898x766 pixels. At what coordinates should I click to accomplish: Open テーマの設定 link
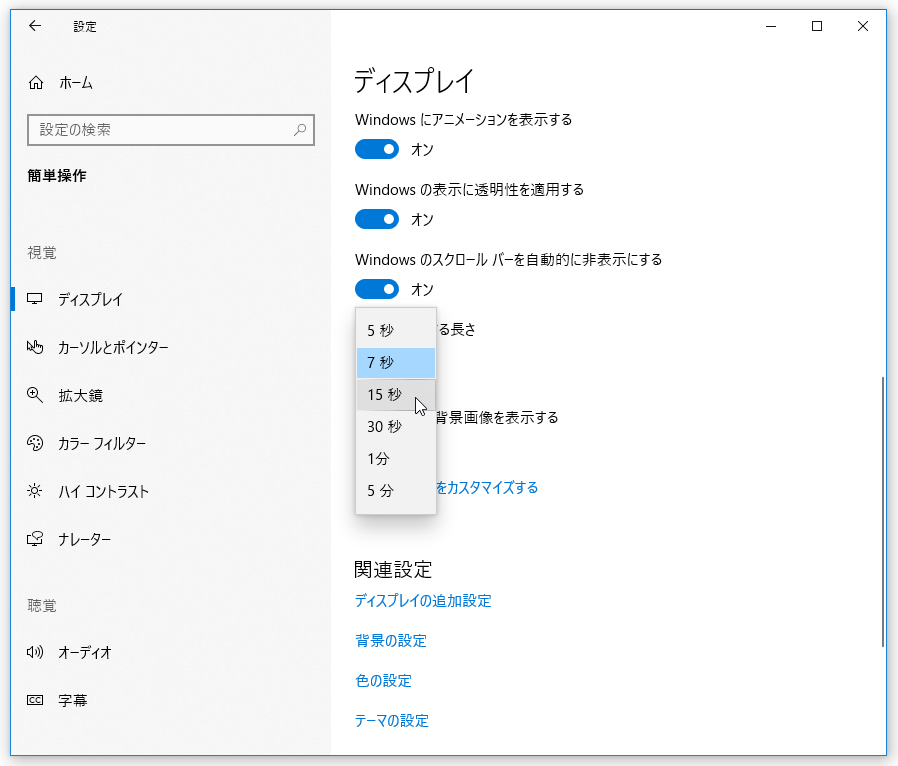coord(392,721)
